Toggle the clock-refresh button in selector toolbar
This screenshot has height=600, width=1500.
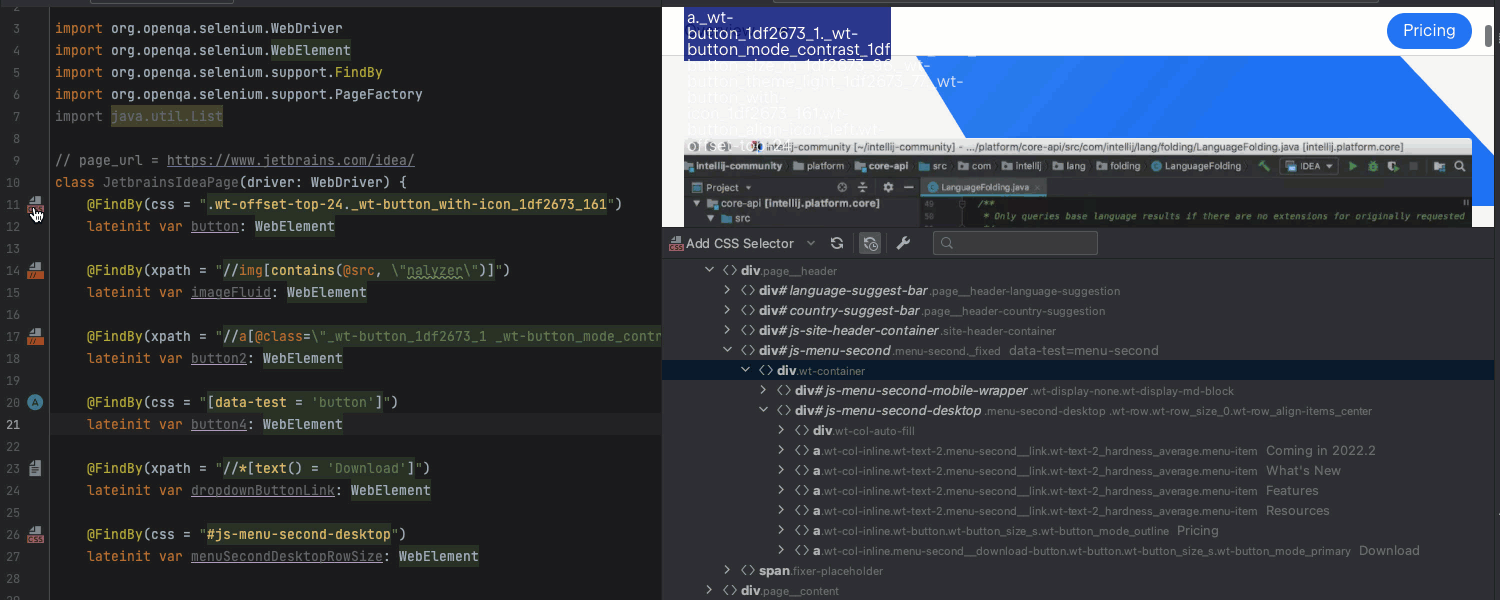coord(870,243)
